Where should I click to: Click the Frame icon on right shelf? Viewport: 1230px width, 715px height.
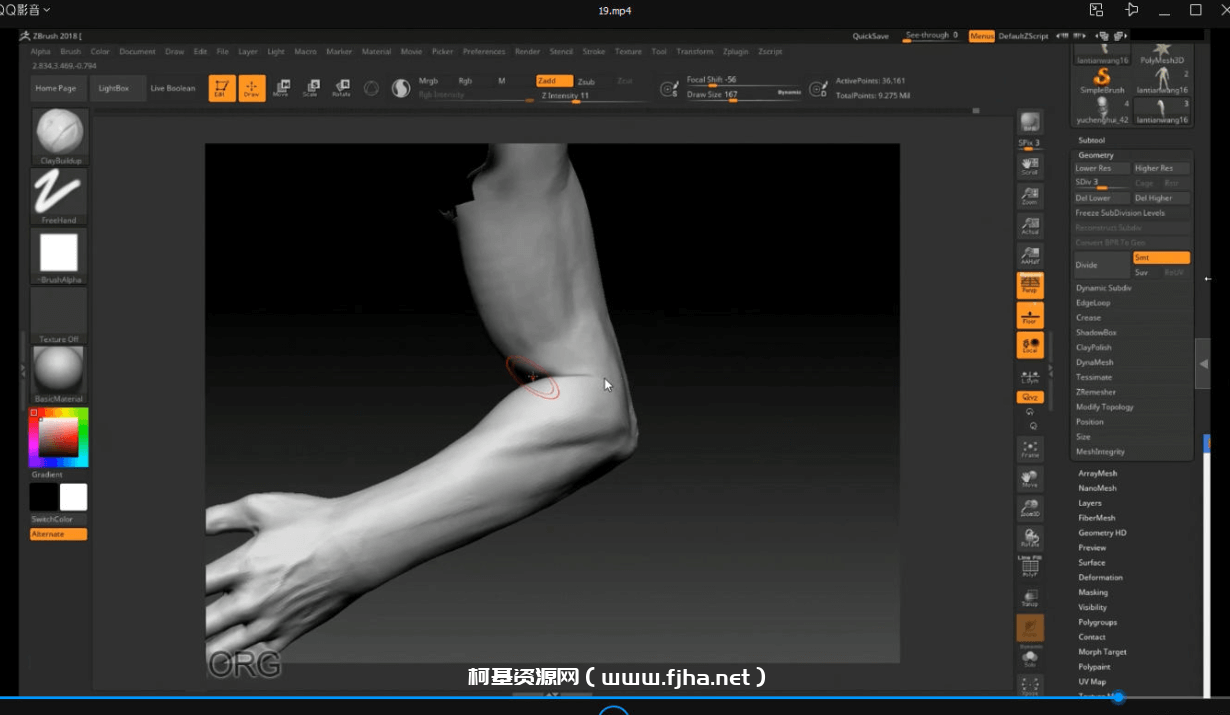pos(1030,449)
